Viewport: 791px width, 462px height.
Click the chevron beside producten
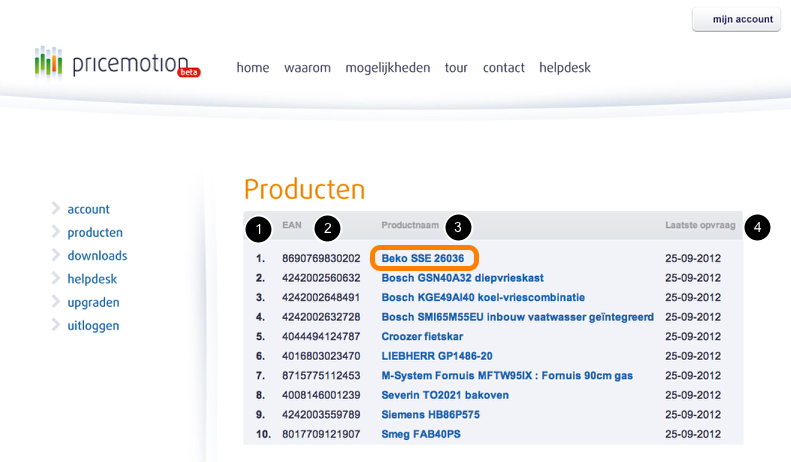point(55,231)
